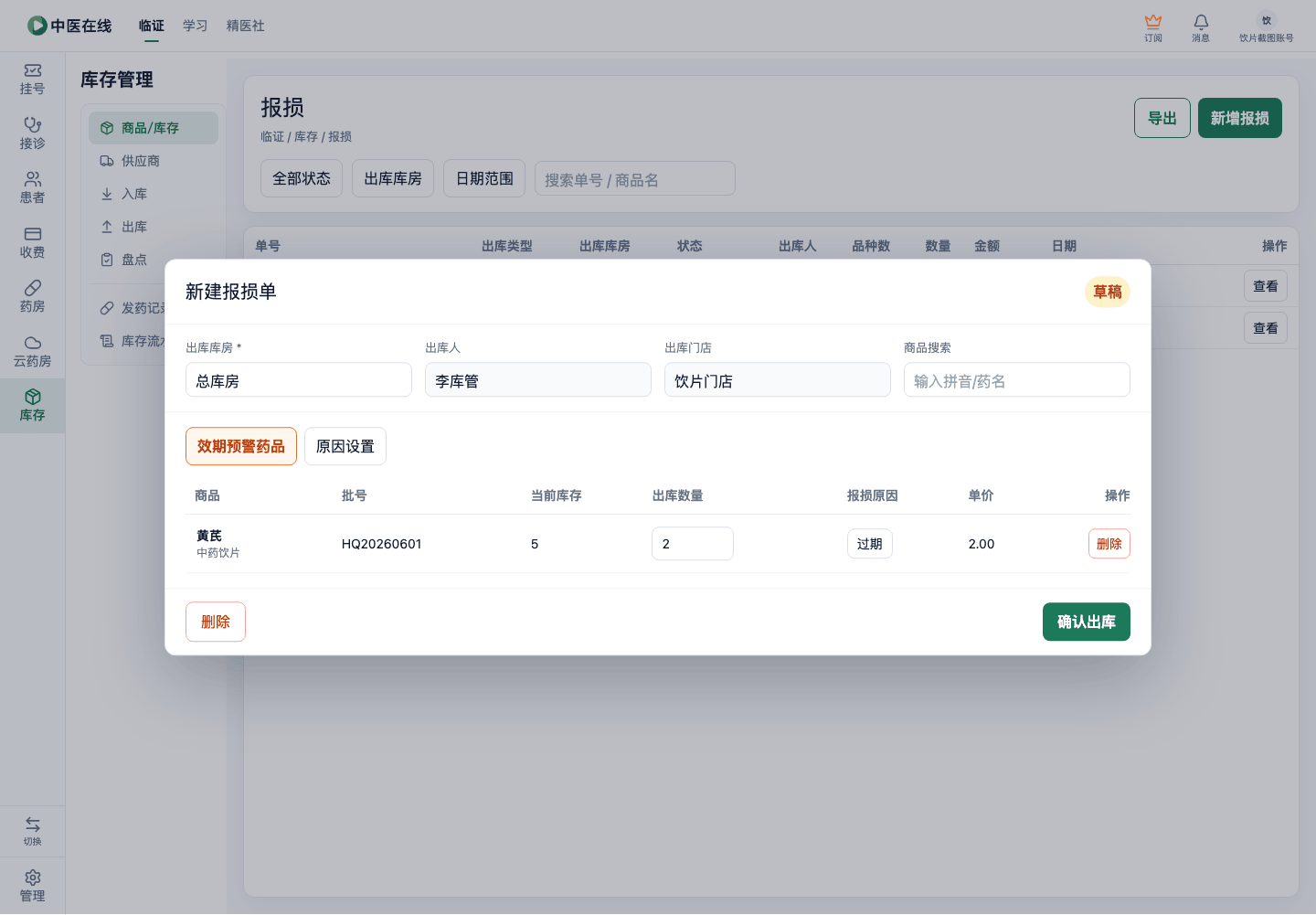1316x915 pixels.
Task: Click the 导出 export button
Action: tap(1162, 118)
